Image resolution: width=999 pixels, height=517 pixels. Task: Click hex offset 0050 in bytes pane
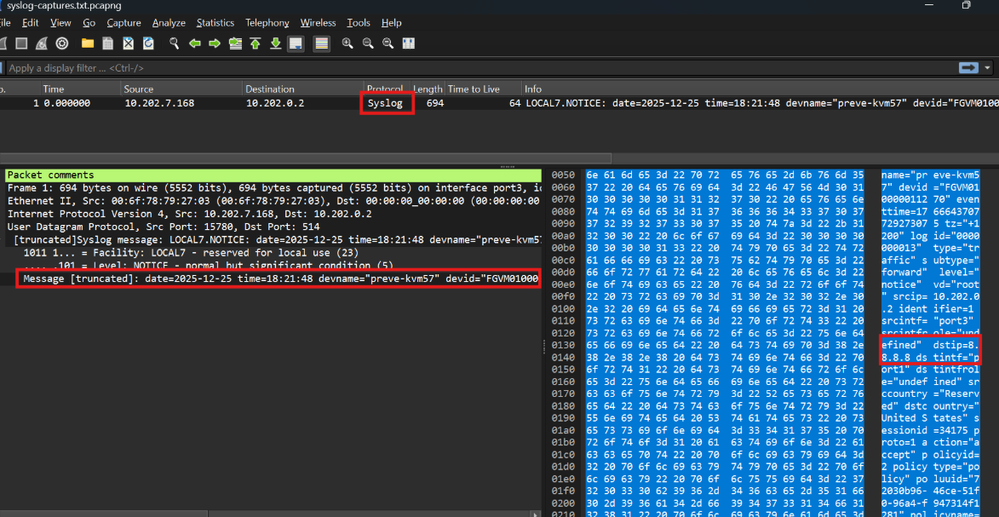pos(563,175)
